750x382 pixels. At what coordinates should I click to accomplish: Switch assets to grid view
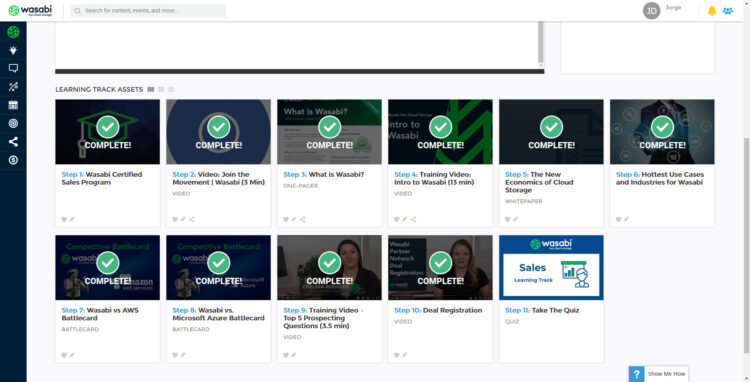coord(151,89)
